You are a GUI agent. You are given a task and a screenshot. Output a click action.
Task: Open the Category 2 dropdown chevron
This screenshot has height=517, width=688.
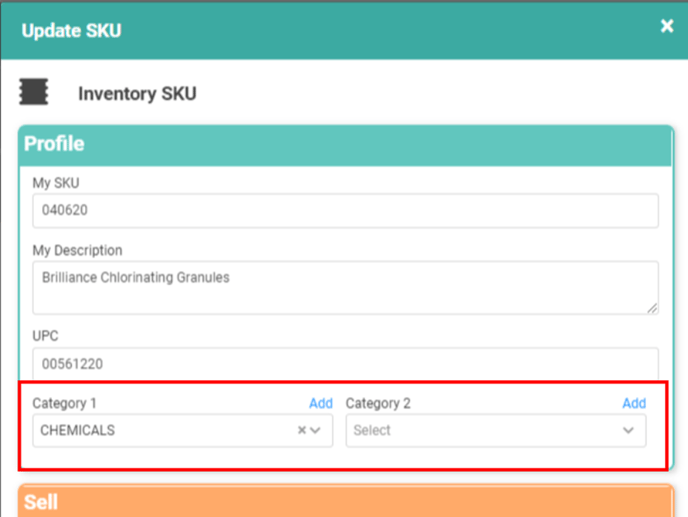[628, 430]
